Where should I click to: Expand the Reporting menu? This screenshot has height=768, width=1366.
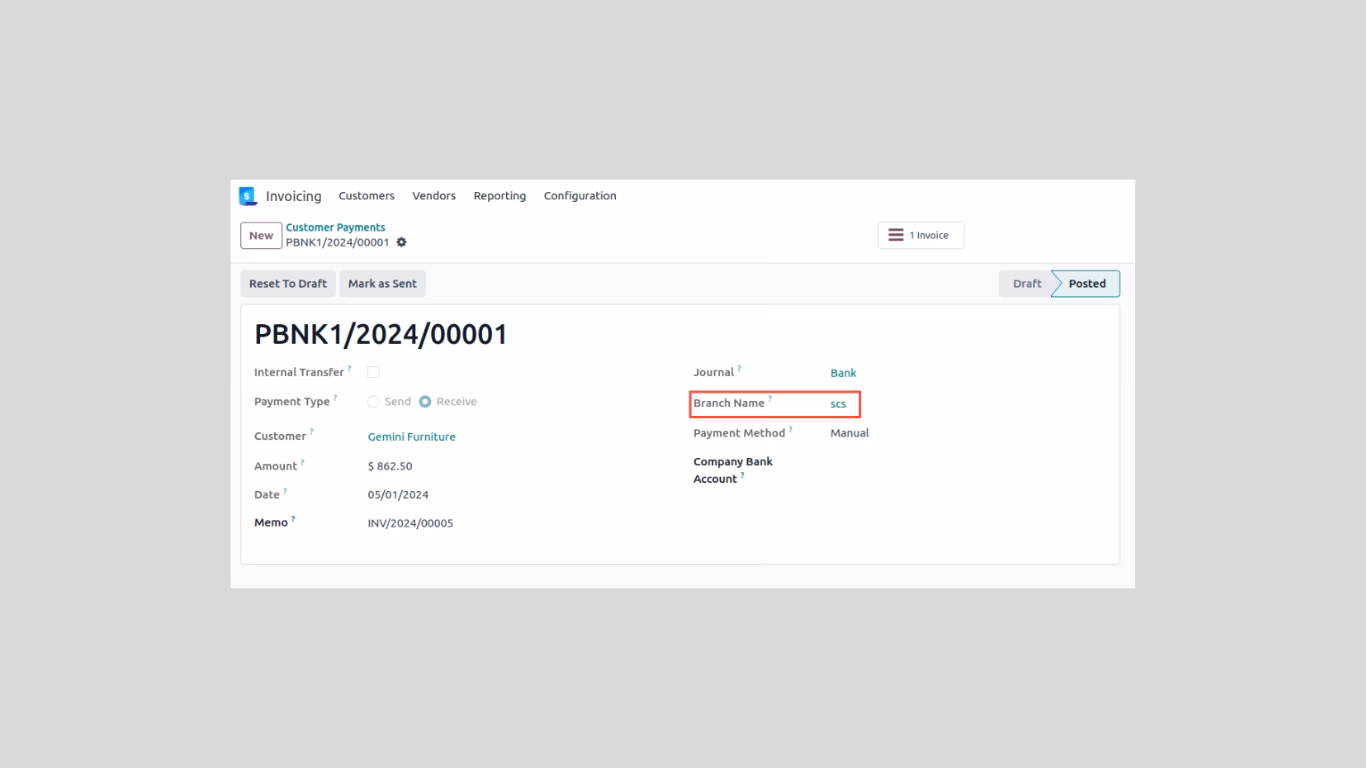[x=500, y=196]
